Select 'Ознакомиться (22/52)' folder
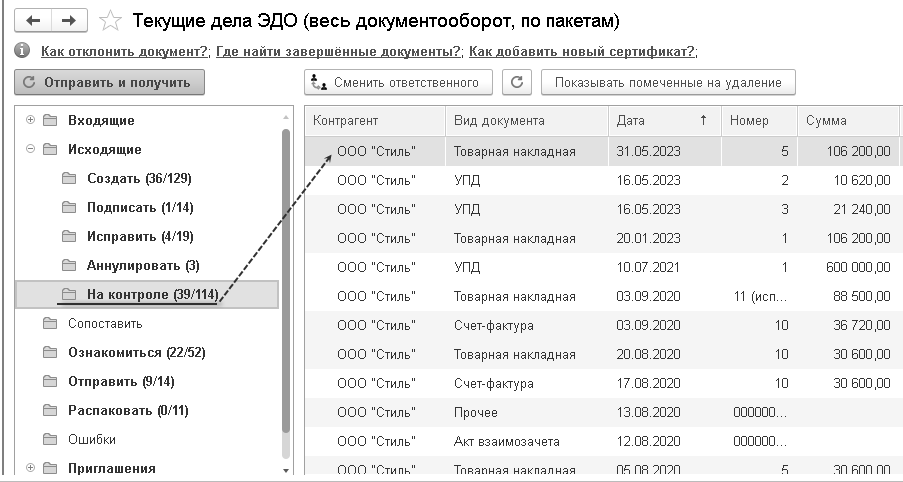903x482 pixels. click(136, 352)
